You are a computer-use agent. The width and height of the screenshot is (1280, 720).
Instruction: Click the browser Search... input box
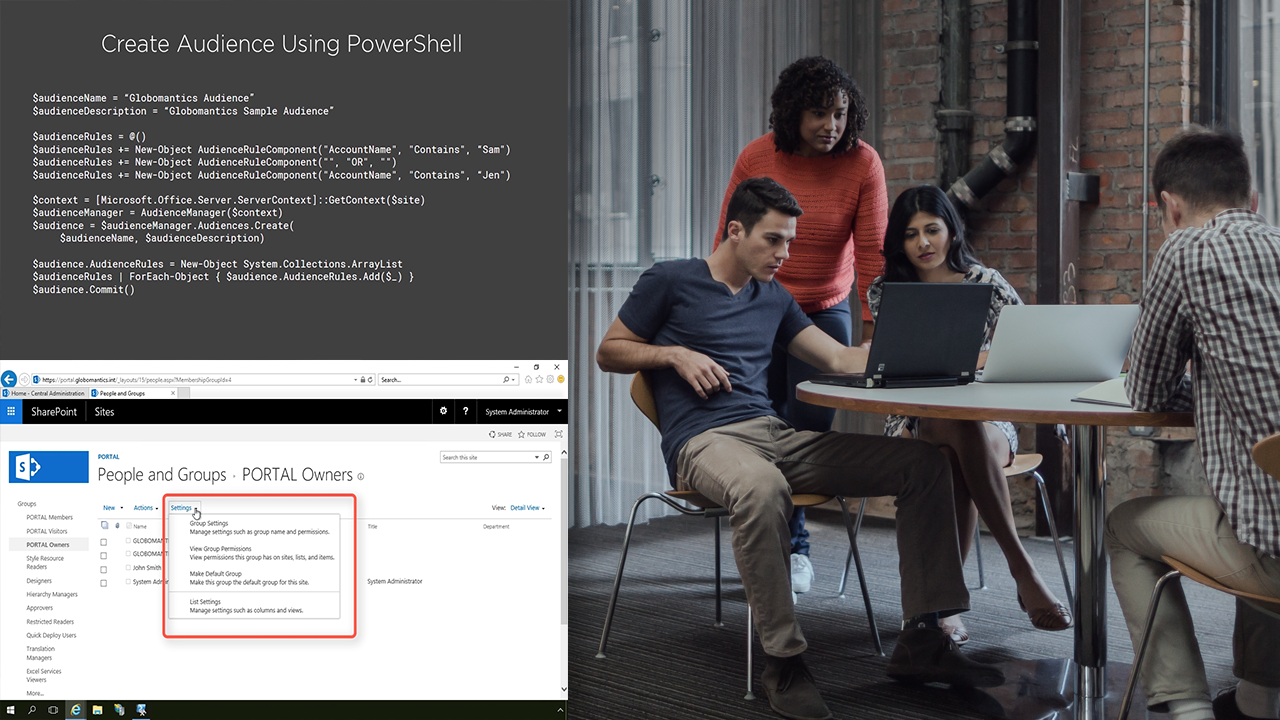pos(439,380)
